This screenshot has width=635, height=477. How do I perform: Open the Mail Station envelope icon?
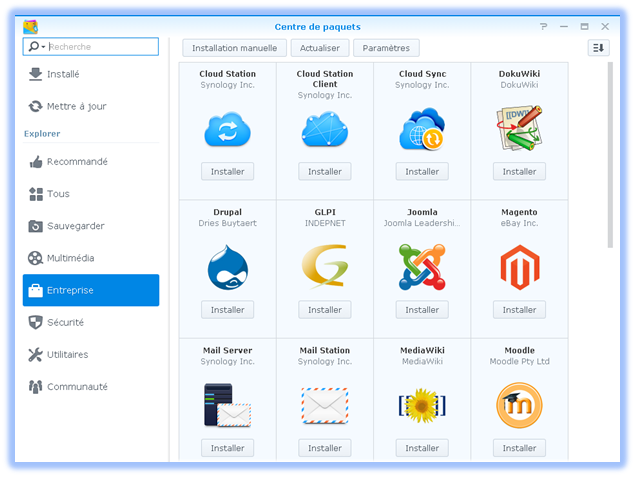325,406
